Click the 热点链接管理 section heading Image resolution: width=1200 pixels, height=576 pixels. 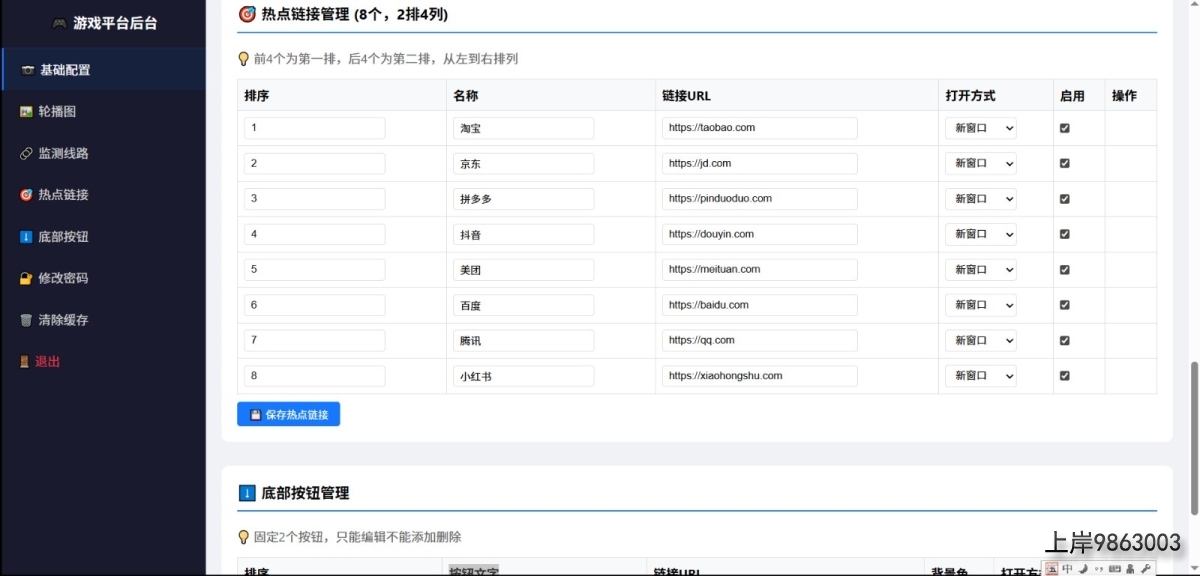[343, 14]
